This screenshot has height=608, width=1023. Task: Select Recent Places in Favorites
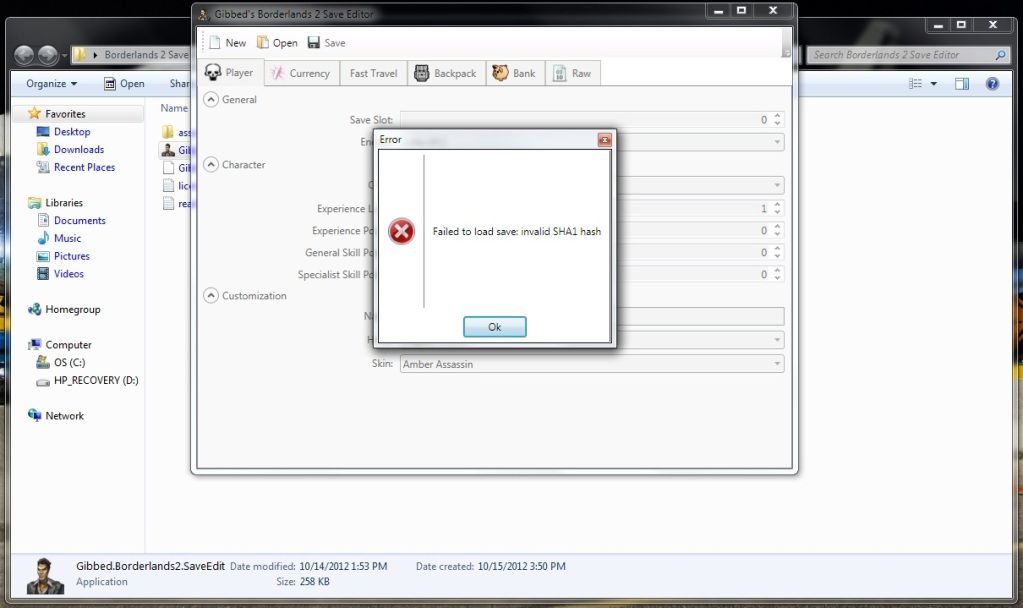(84, 167)
